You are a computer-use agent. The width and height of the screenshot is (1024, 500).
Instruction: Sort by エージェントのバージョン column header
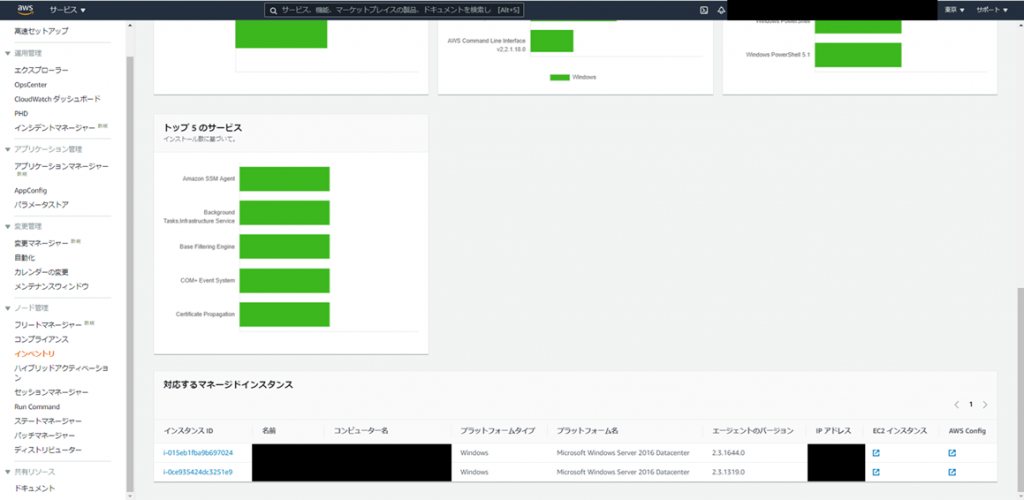click(x=752, y=431)
